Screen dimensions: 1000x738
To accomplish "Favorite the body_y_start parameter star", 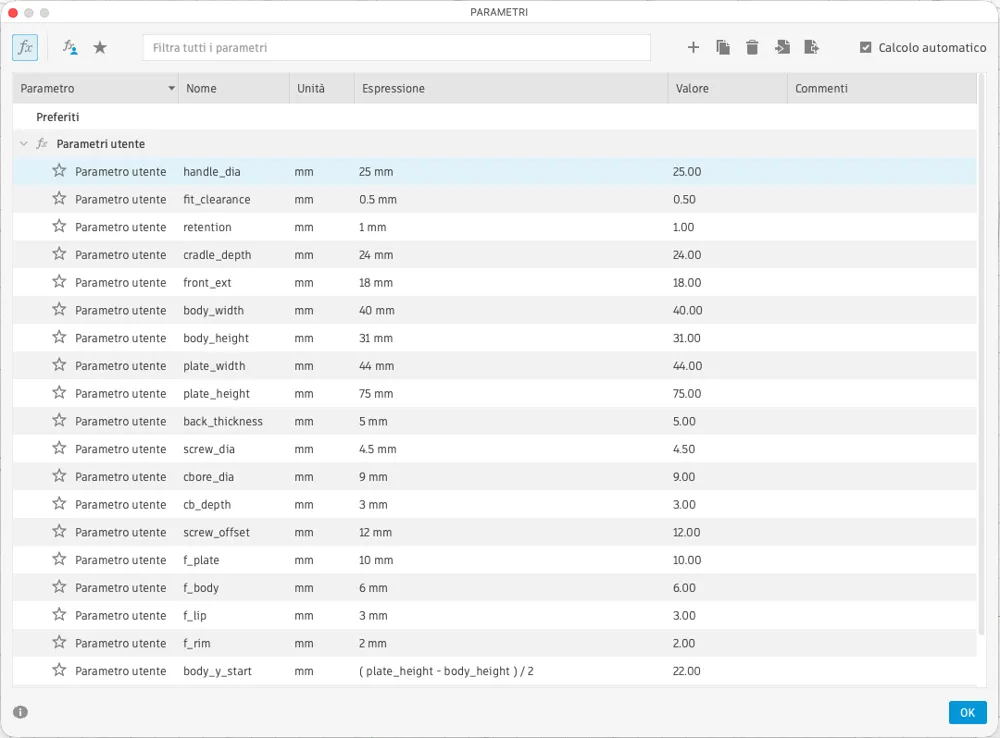I will coord(59,670).
